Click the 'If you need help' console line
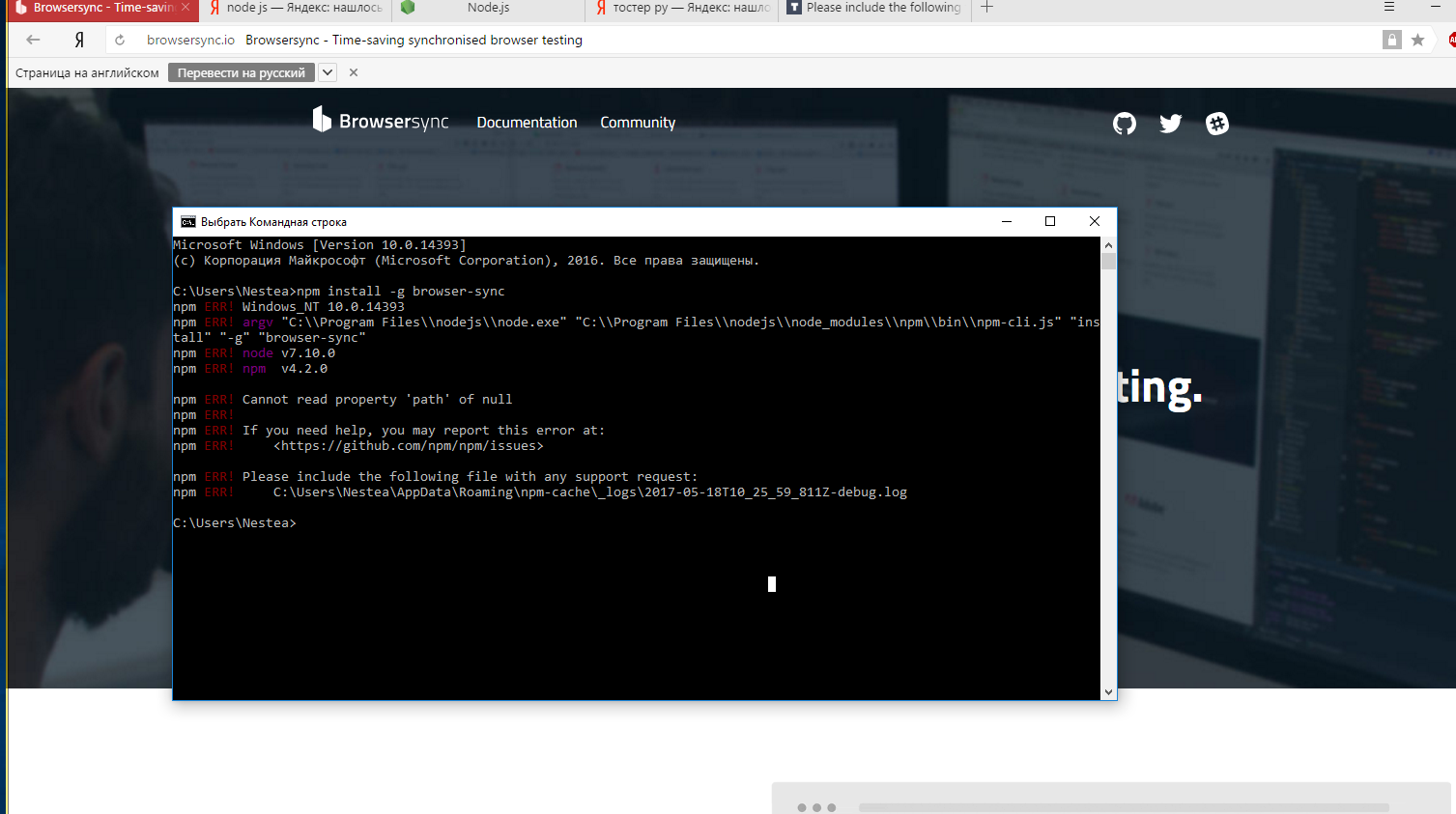This screenshot has height=814, width=1456. click(423, 430)
